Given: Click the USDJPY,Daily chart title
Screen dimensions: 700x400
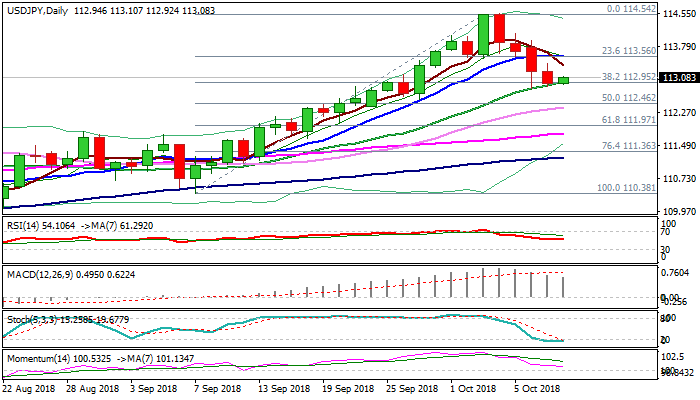Looking at the screenshot, I should click(x=36, y=7).
